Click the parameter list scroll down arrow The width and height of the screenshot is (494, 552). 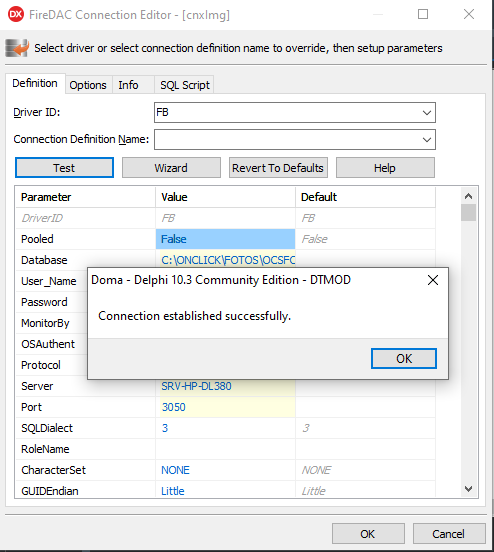click(x=468, y=489)
